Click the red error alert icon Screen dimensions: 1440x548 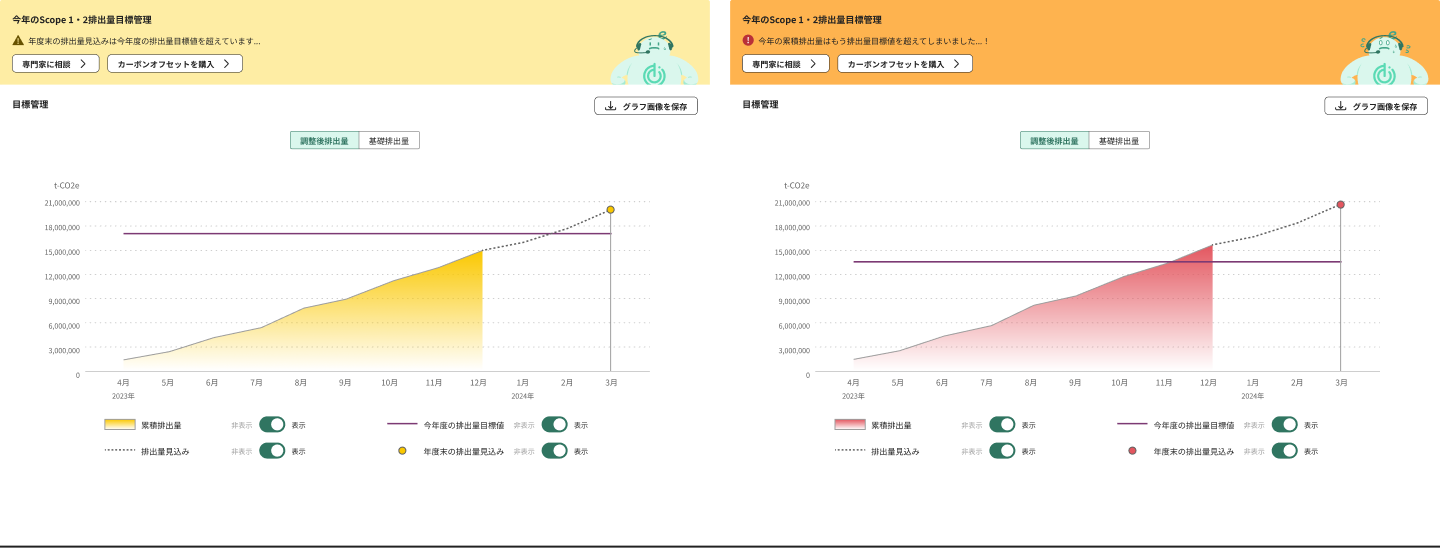[748, 41]
